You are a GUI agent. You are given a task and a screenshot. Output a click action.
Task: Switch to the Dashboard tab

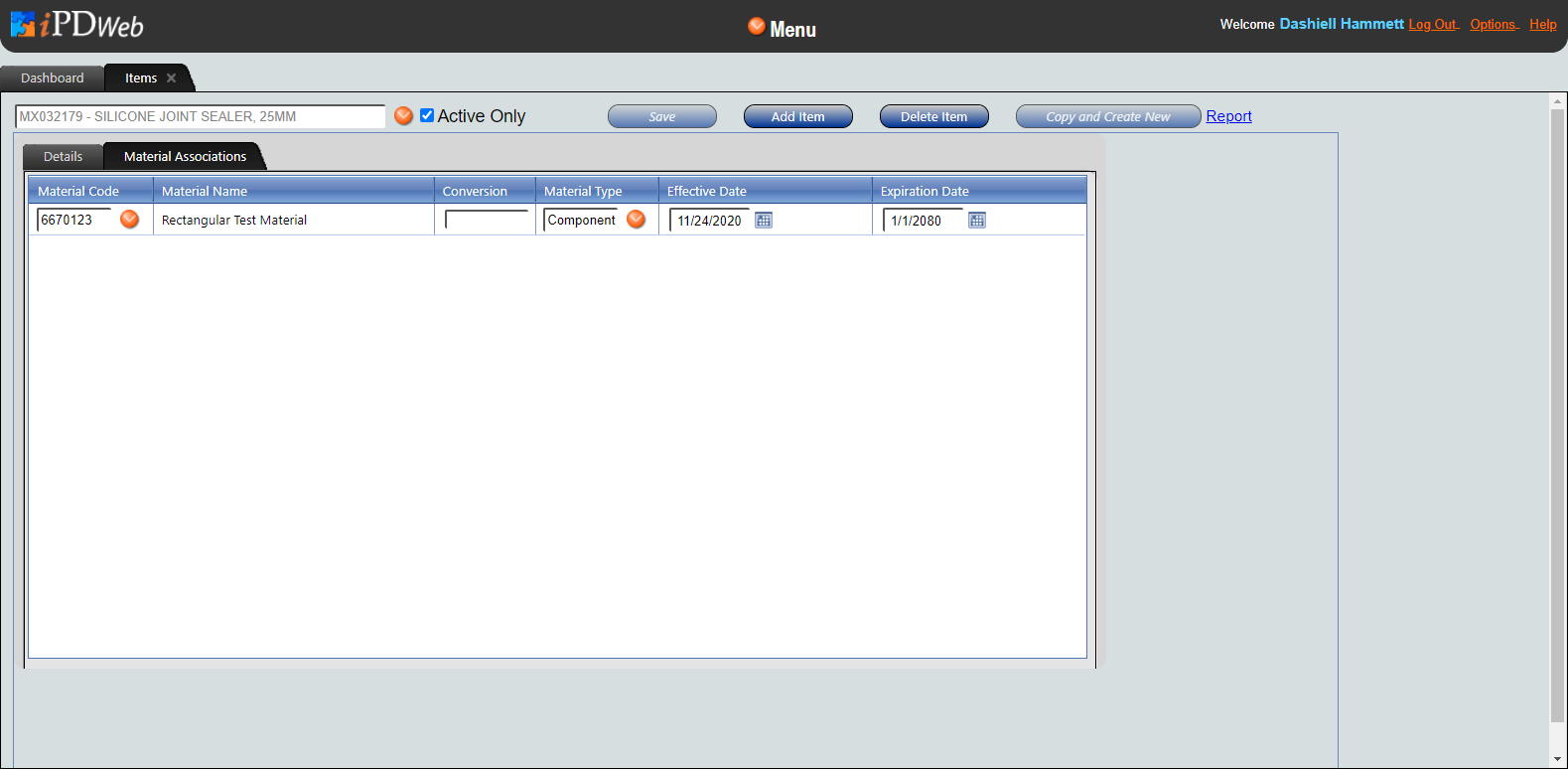click(53, 78)
